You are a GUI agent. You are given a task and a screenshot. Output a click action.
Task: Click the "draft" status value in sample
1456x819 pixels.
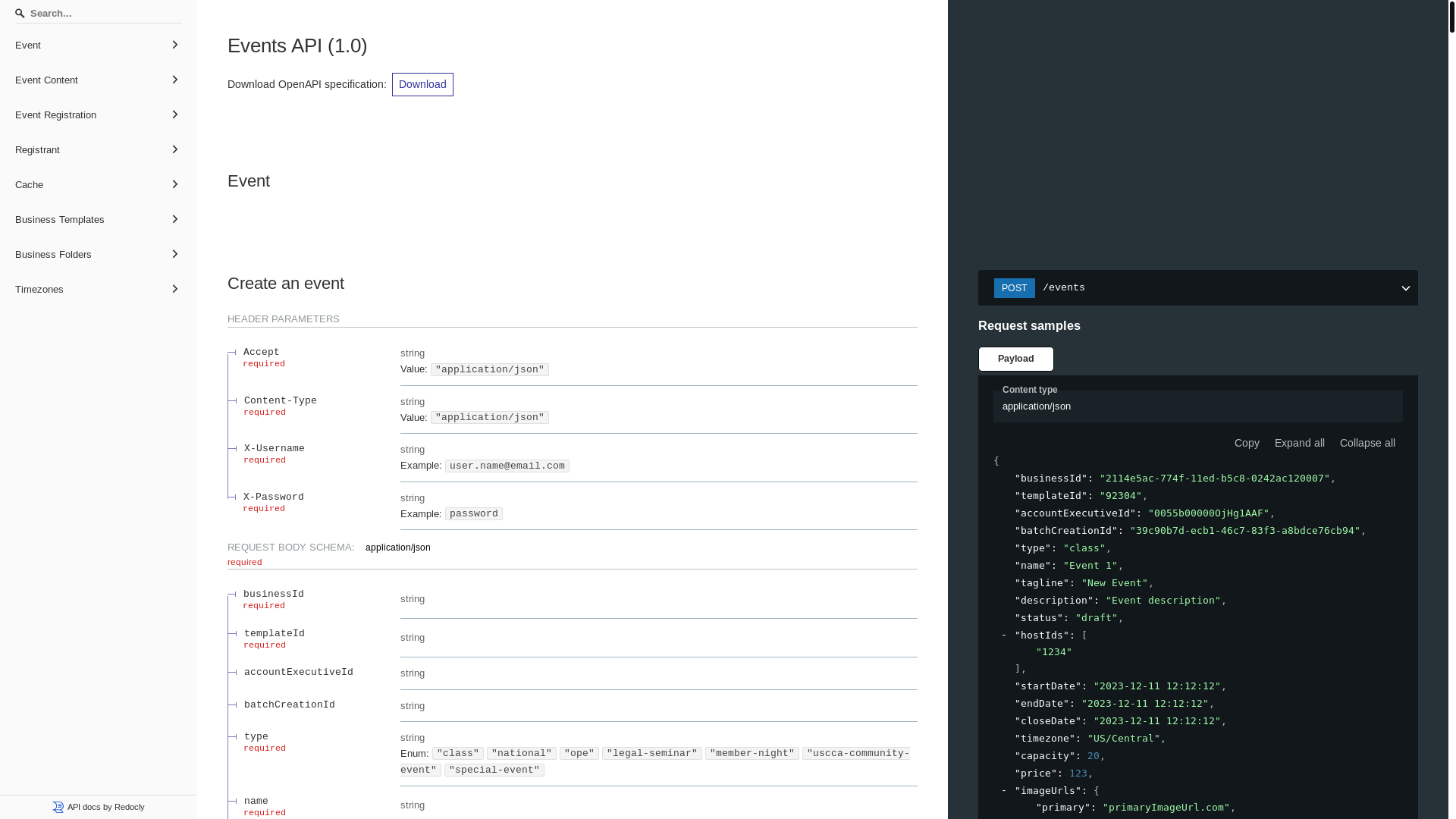pyautogui.click(x=1097, y=618)
